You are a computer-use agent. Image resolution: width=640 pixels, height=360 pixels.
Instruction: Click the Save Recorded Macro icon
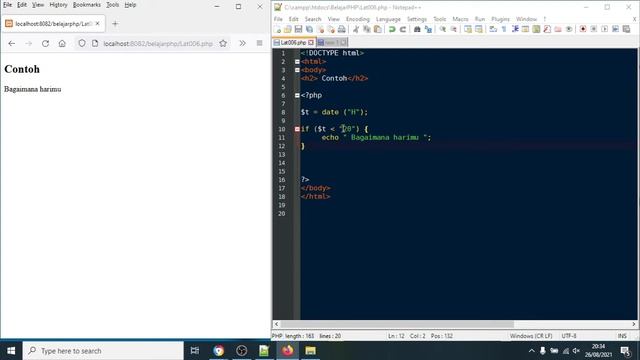[626, 29]
